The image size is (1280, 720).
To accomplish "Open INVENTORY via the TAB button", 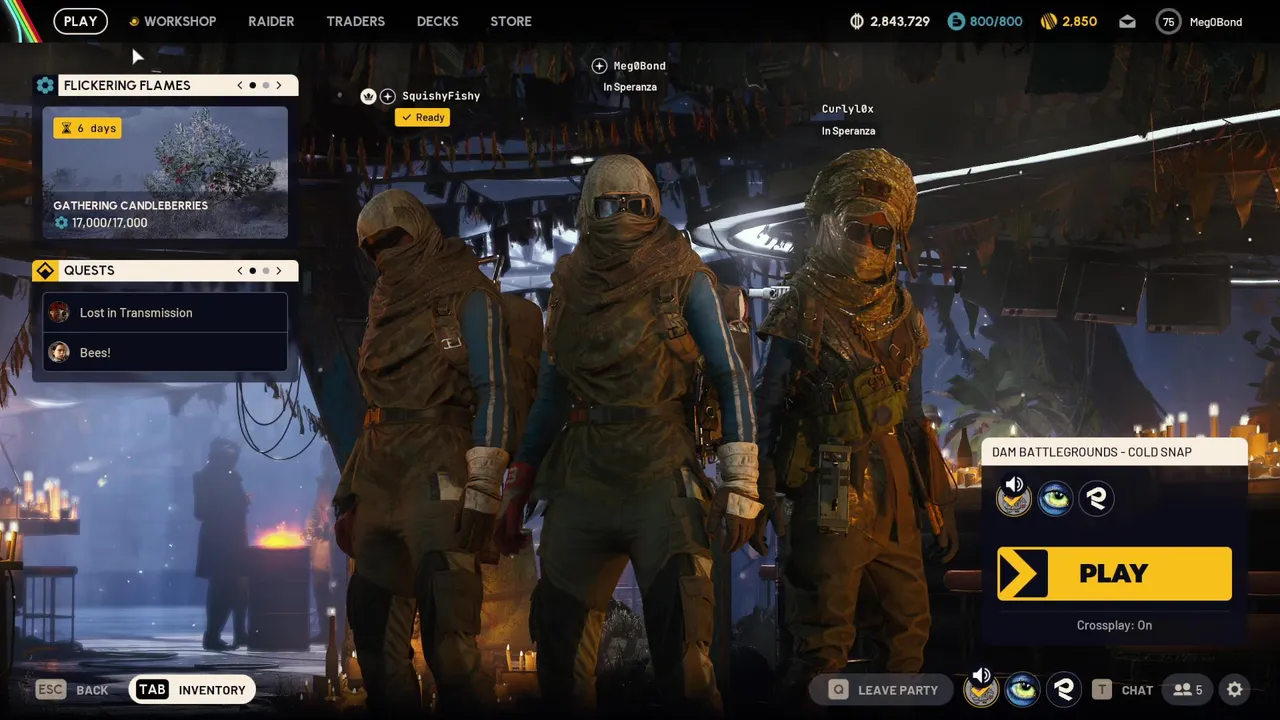I will coord(192,689).
